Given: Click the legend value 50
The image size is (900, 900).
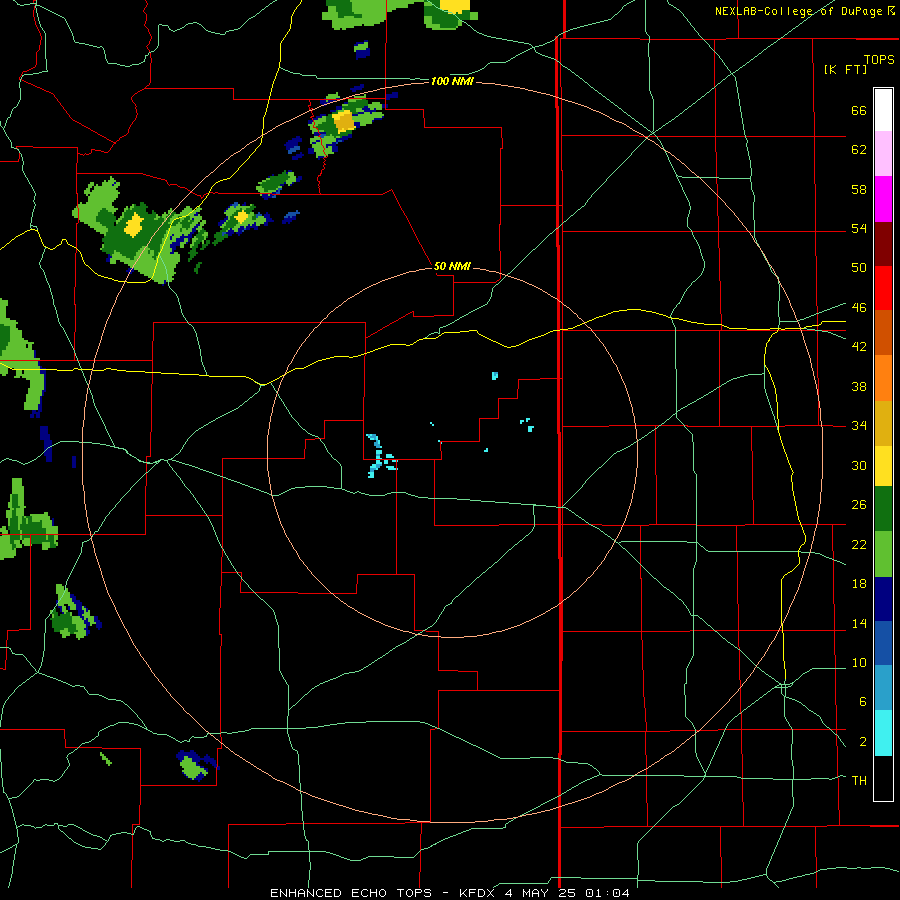Looking at the screenshot, I should click(858, 267).
